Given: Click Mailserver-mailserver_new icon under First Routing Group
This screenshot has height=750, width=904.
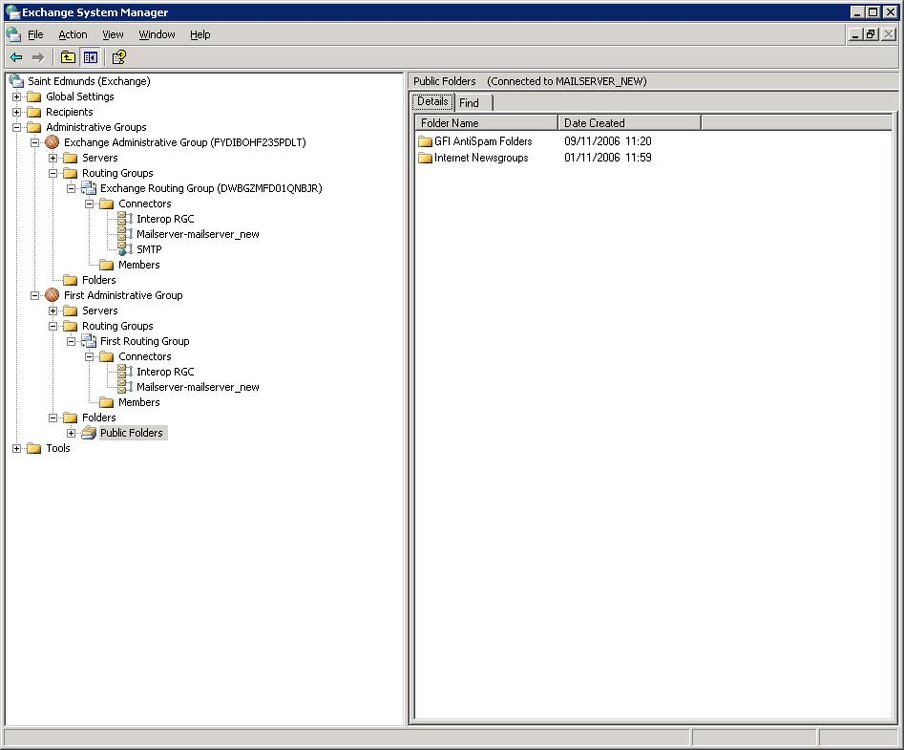Looking at the screenshot, I should point(125,387).
